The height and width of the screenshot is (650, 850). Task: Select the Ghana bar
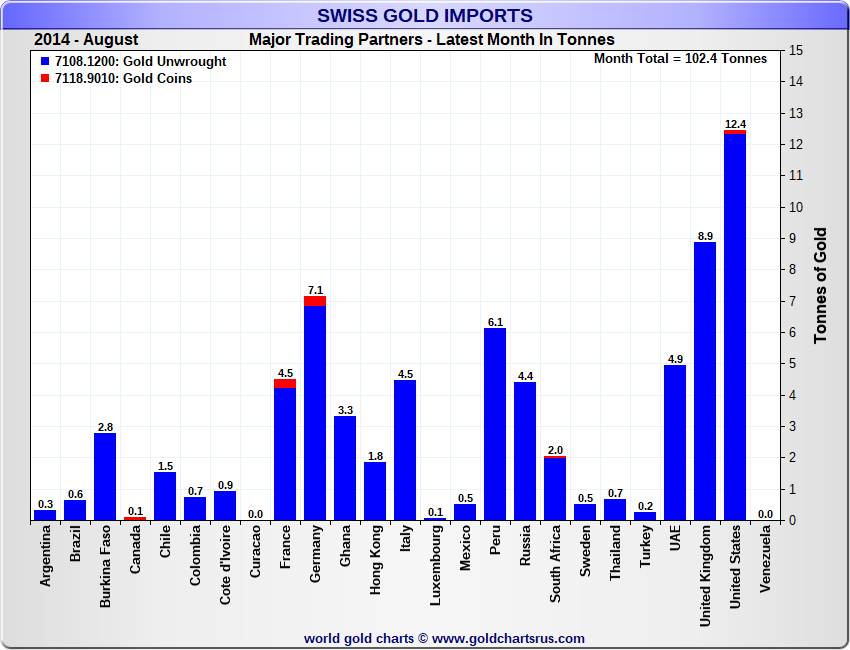click(345, 467)
